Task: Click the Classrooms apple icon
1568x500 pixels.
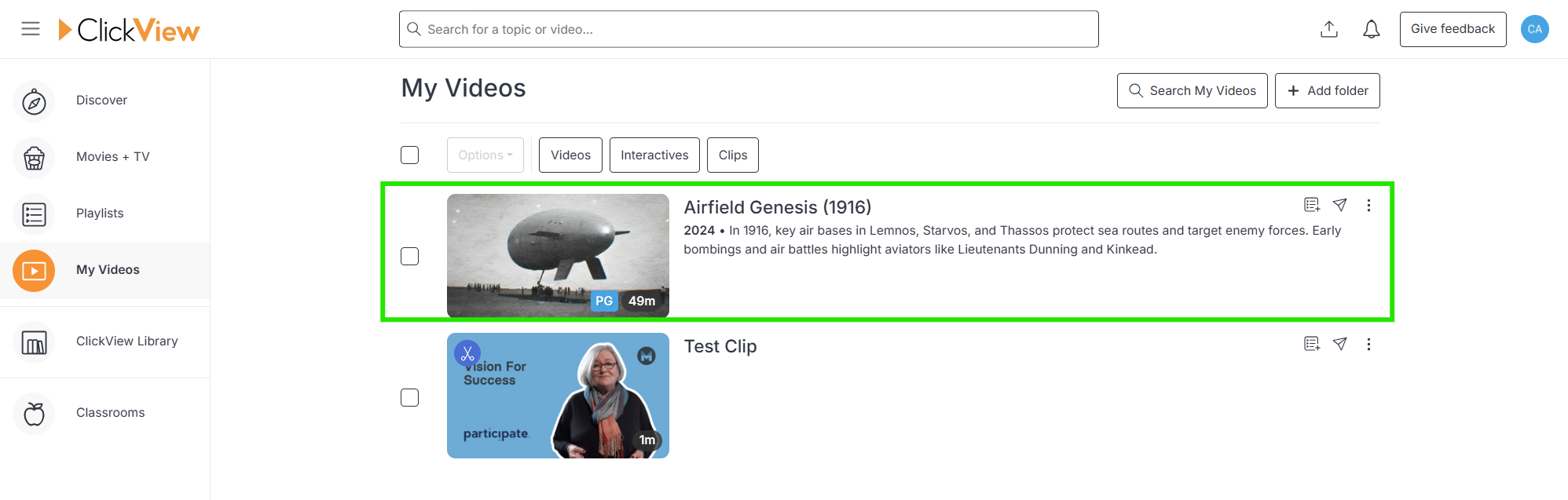Action: (34, 414)
